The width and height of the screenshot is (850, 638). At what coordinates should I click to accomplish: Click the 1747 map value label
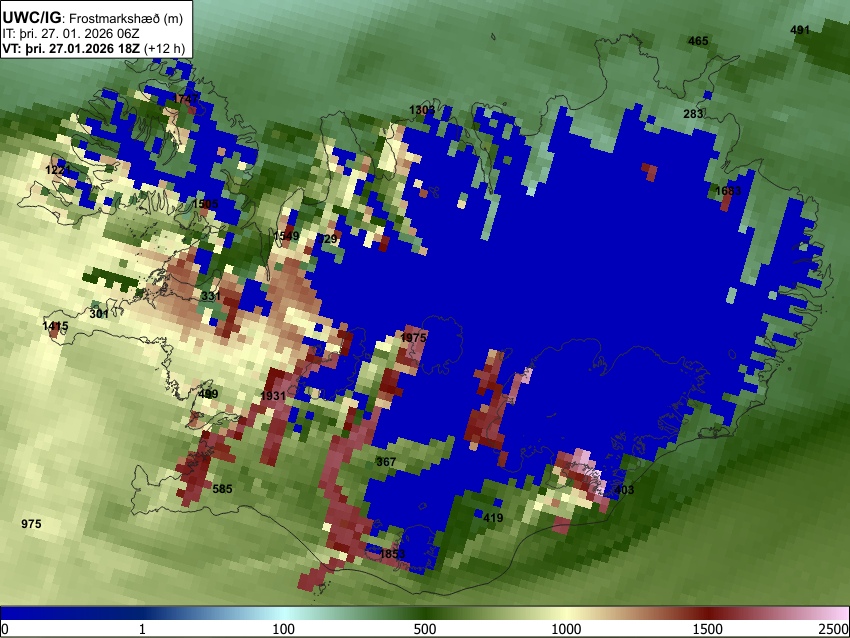(186, 99)
